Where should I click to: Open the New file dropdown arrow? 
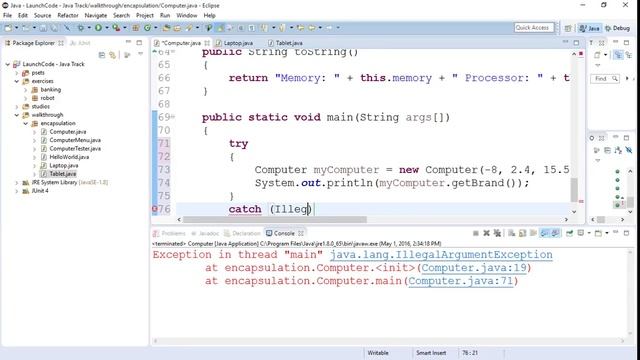tap(16, 28)
